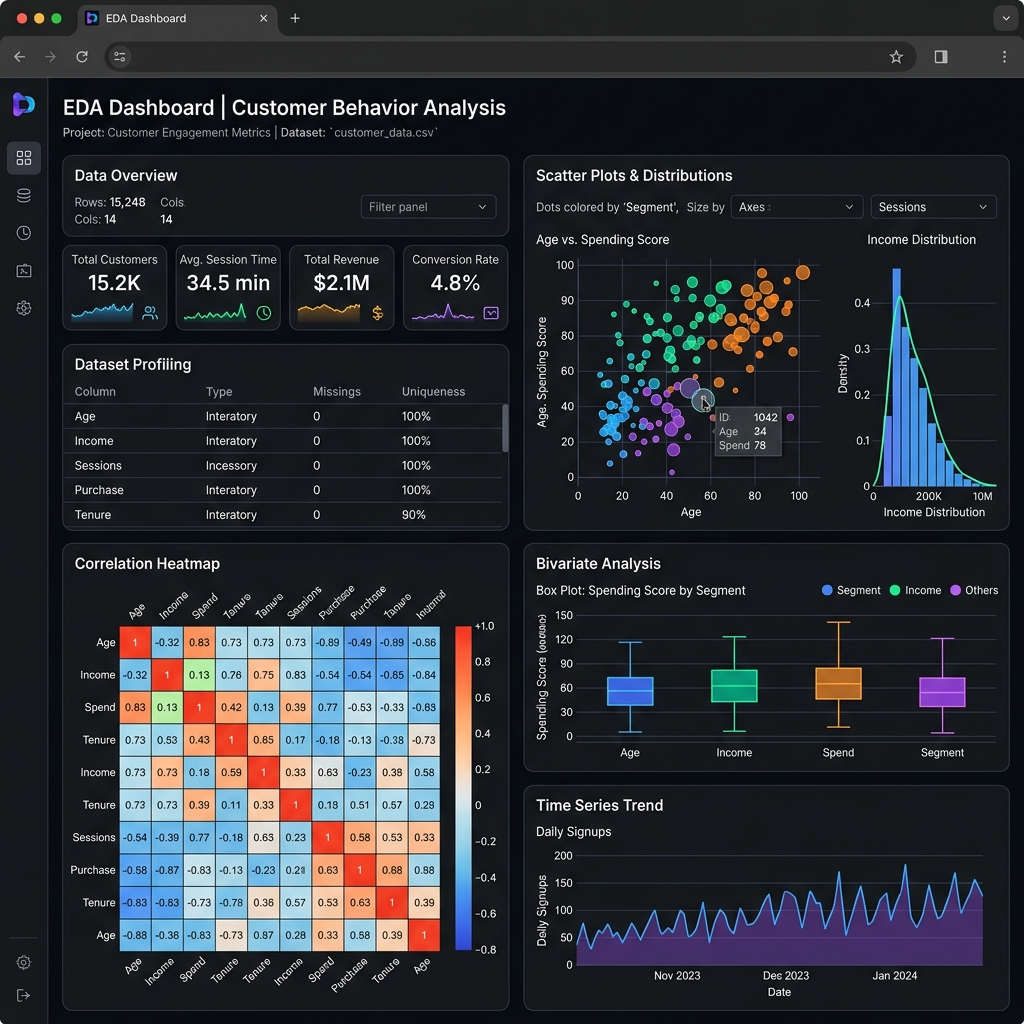Toggle the Income legend entry
This screenshot has height=1024, width=1024.
[915, 590]
